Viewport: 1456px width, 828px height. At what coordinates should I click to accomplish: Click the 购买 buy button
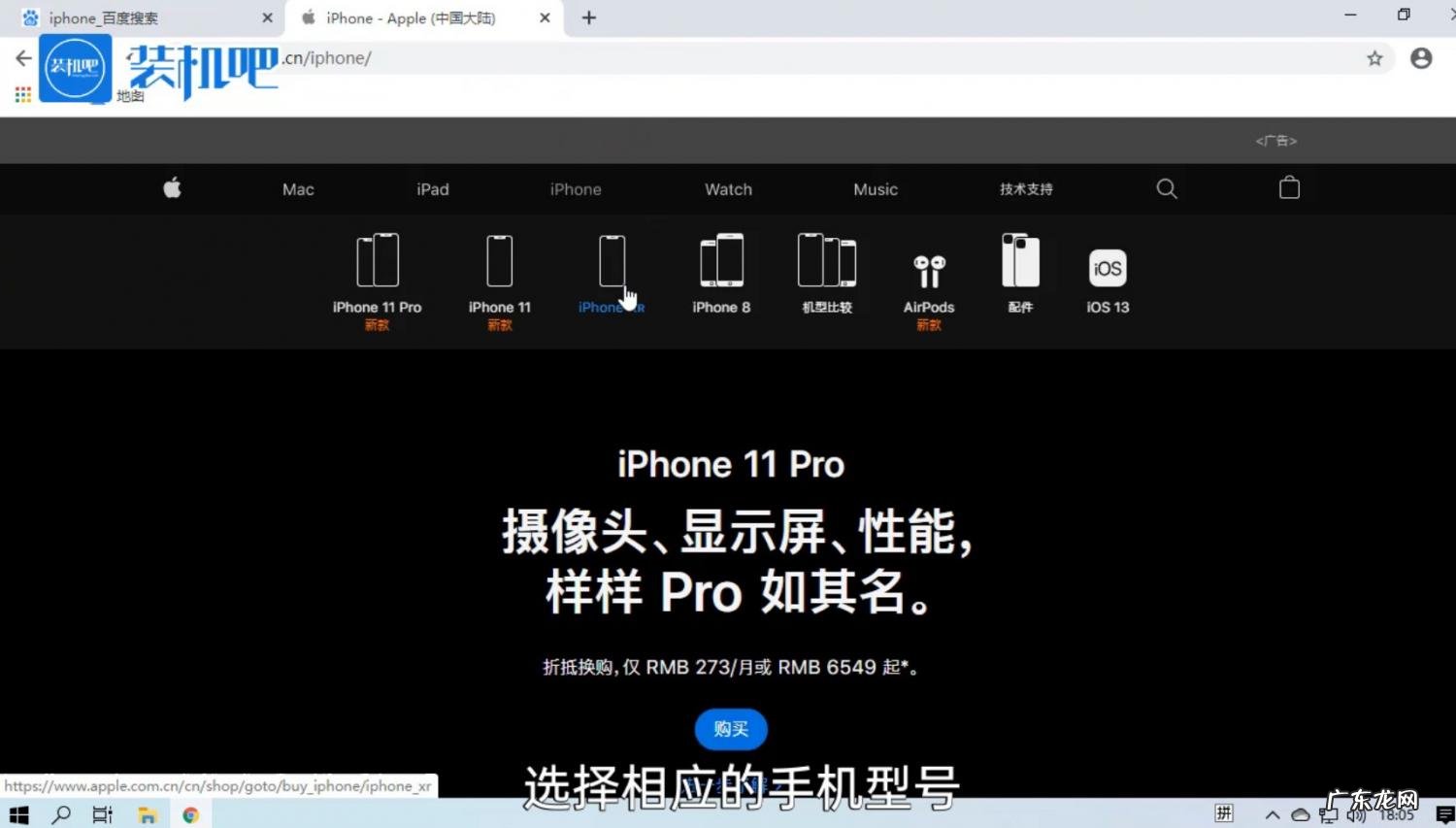[730, 729]
